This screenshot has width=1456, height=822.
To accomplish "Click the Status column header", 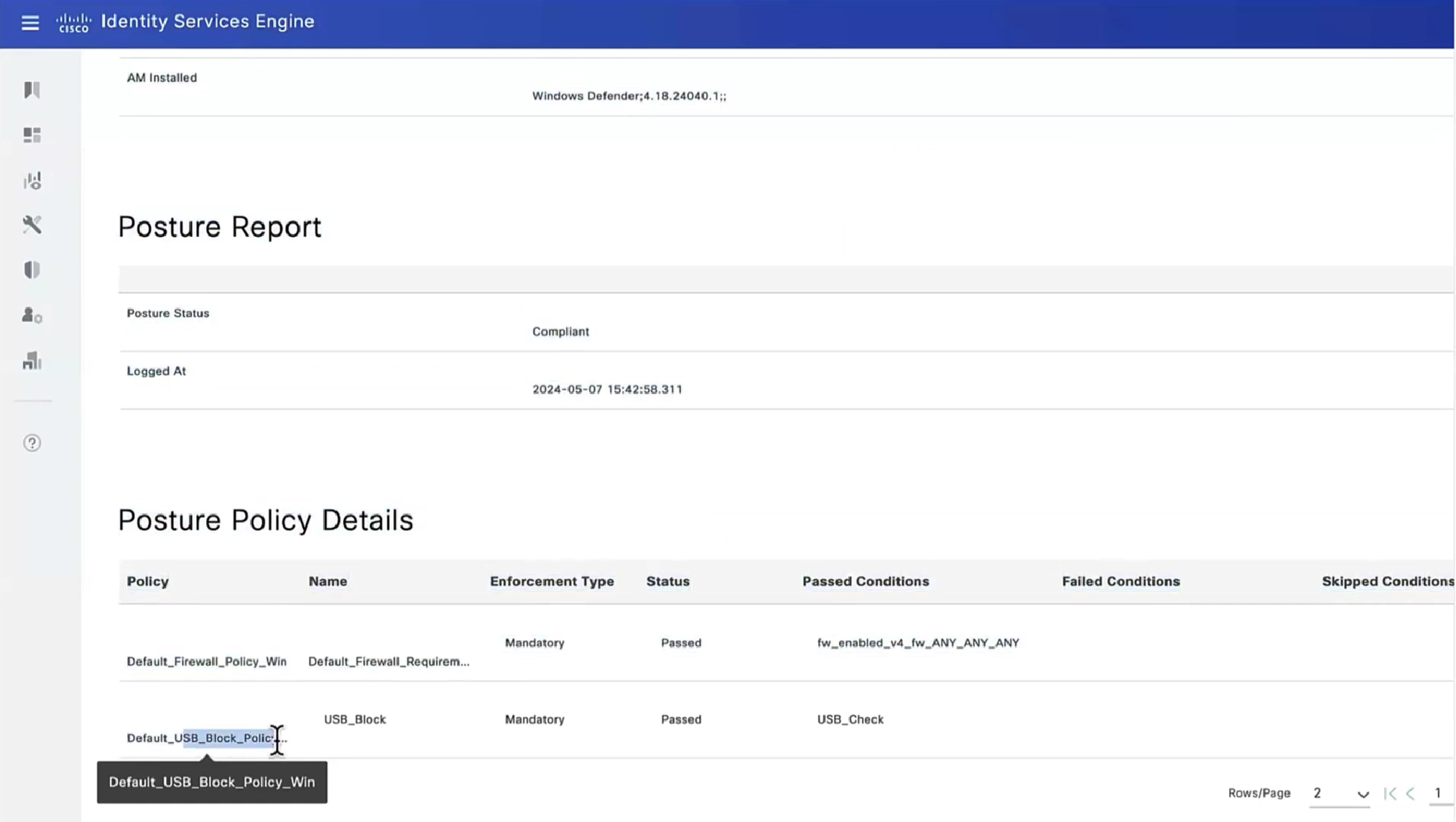I will coord(667,581).
